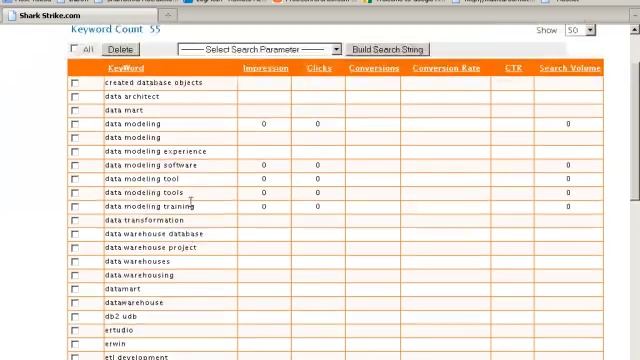This screenshot has width=640, height=360.
Task: Check the data modeling tools row
Action: click(x=75, y=193)
